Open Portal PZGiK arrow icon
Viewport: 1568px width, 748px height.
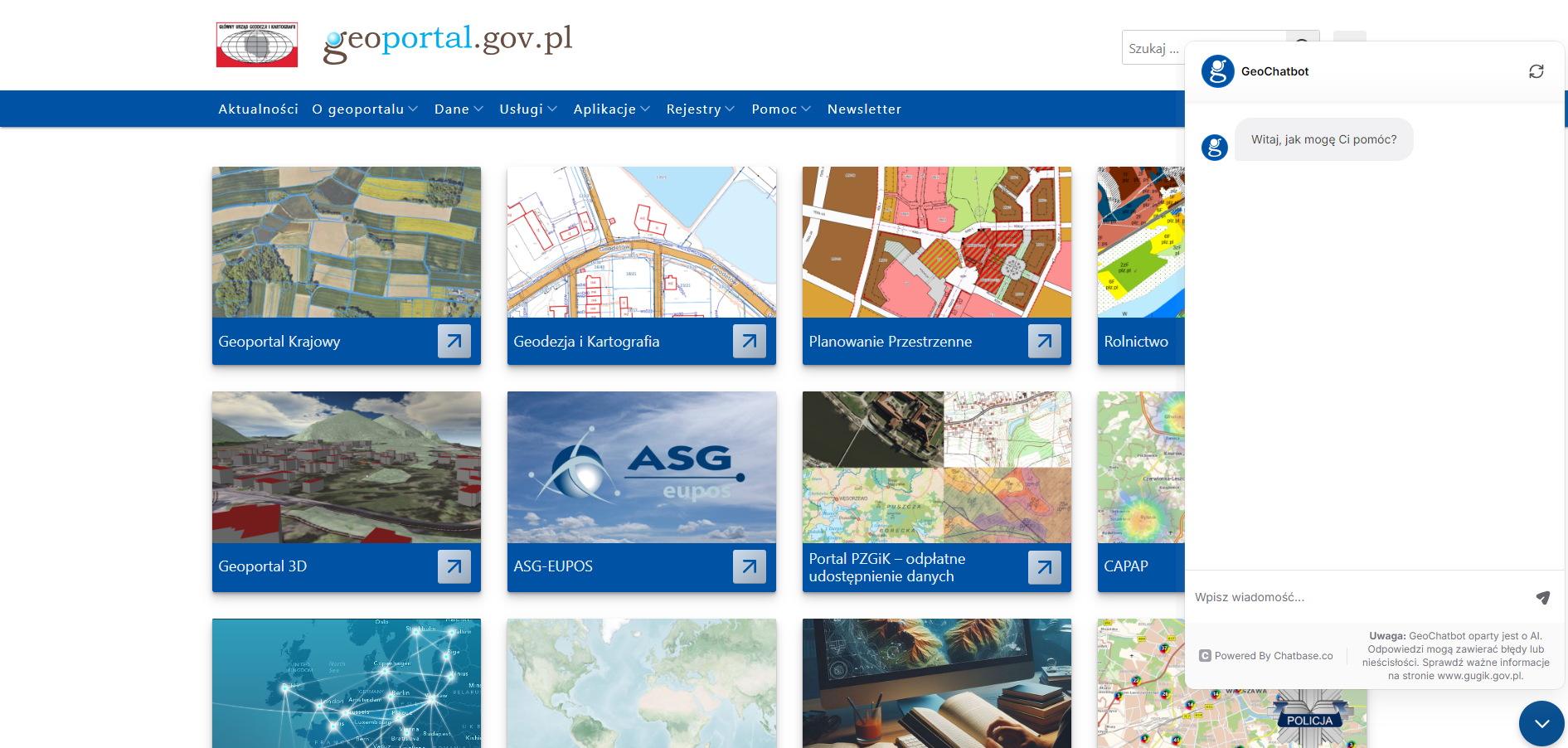1044,567
